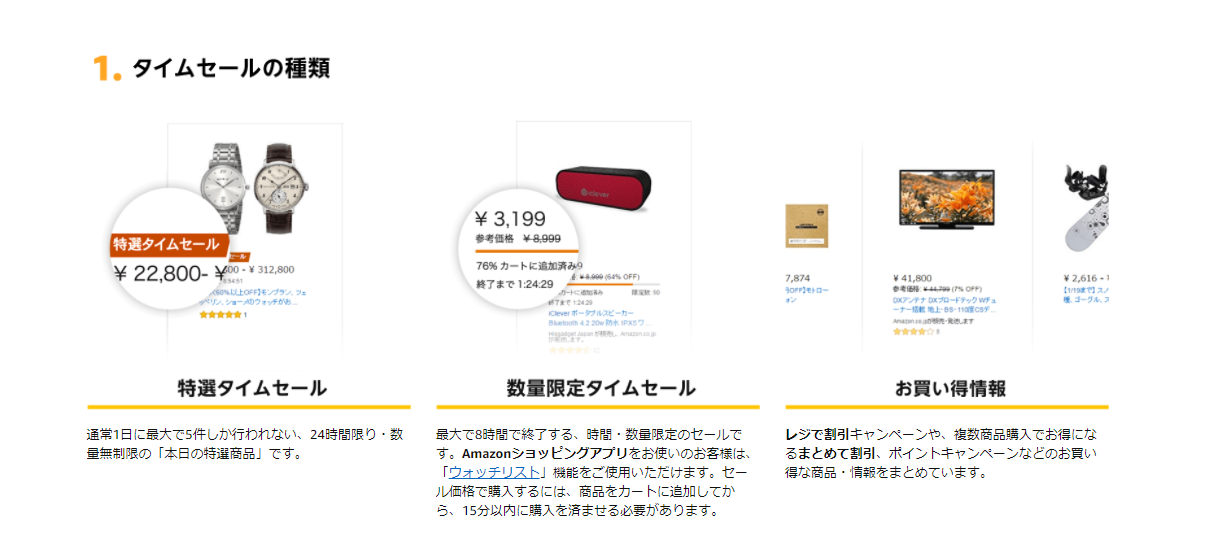Viewport: 1230px width, 540px height.
Task: Click the five-star rating under watches
Action: click(220, 315)
